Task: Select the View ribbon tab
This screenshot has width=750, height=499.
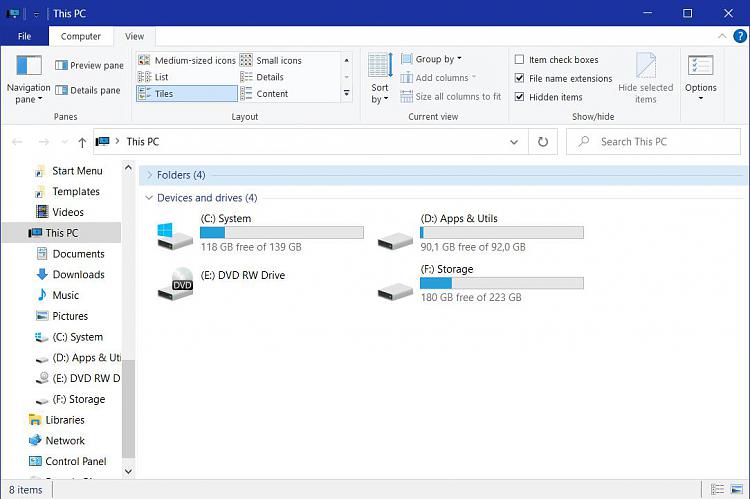Action: (134, 36)
